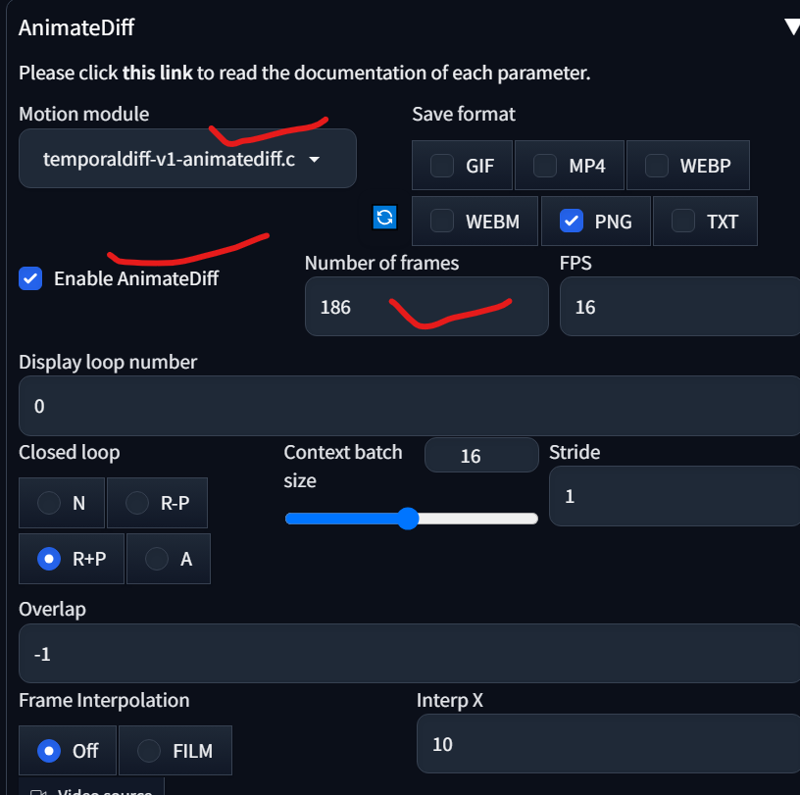Screen dimensions: 800x795
Task: Select the WEBM save format
Action: point(442,221)
